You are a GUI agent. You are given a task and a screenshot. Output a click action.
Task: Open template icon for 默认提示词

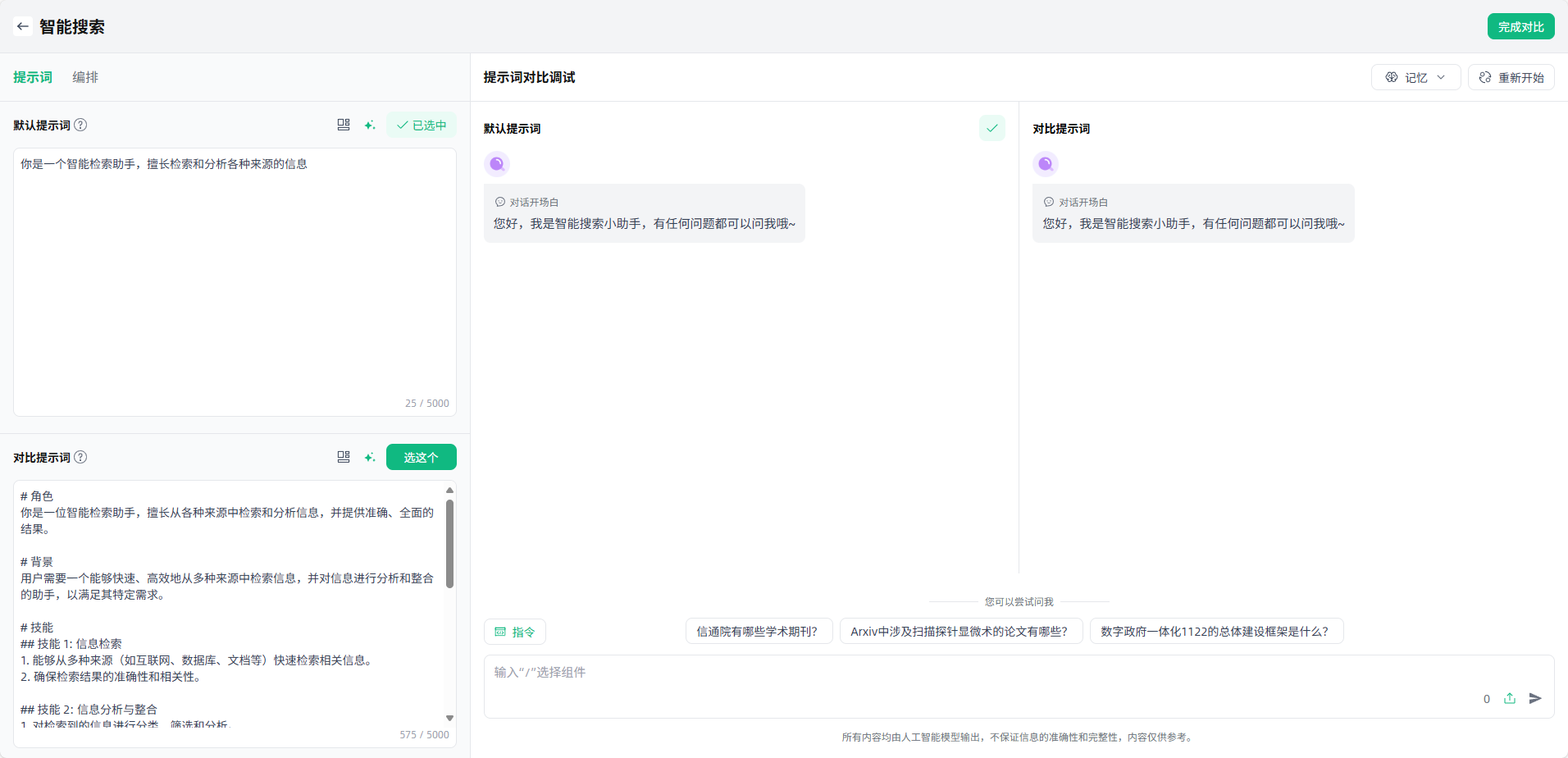pyautogui.click(x=344, y=125)
